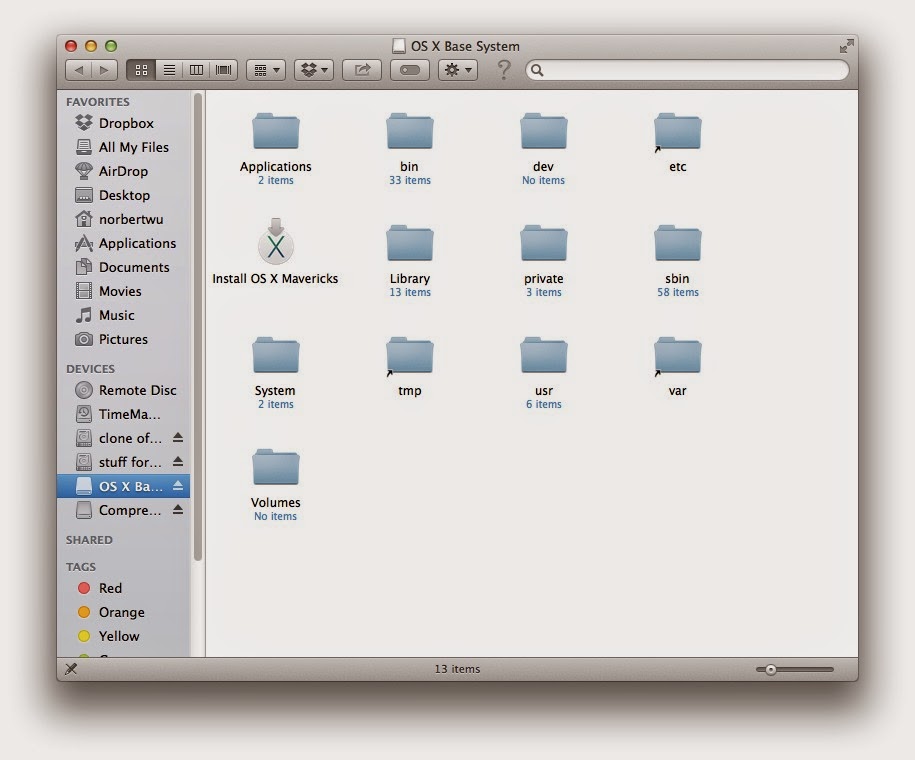The height and width of the screenshot is (760, 915).
Task: Switch to column view
Action: point(196,70)
